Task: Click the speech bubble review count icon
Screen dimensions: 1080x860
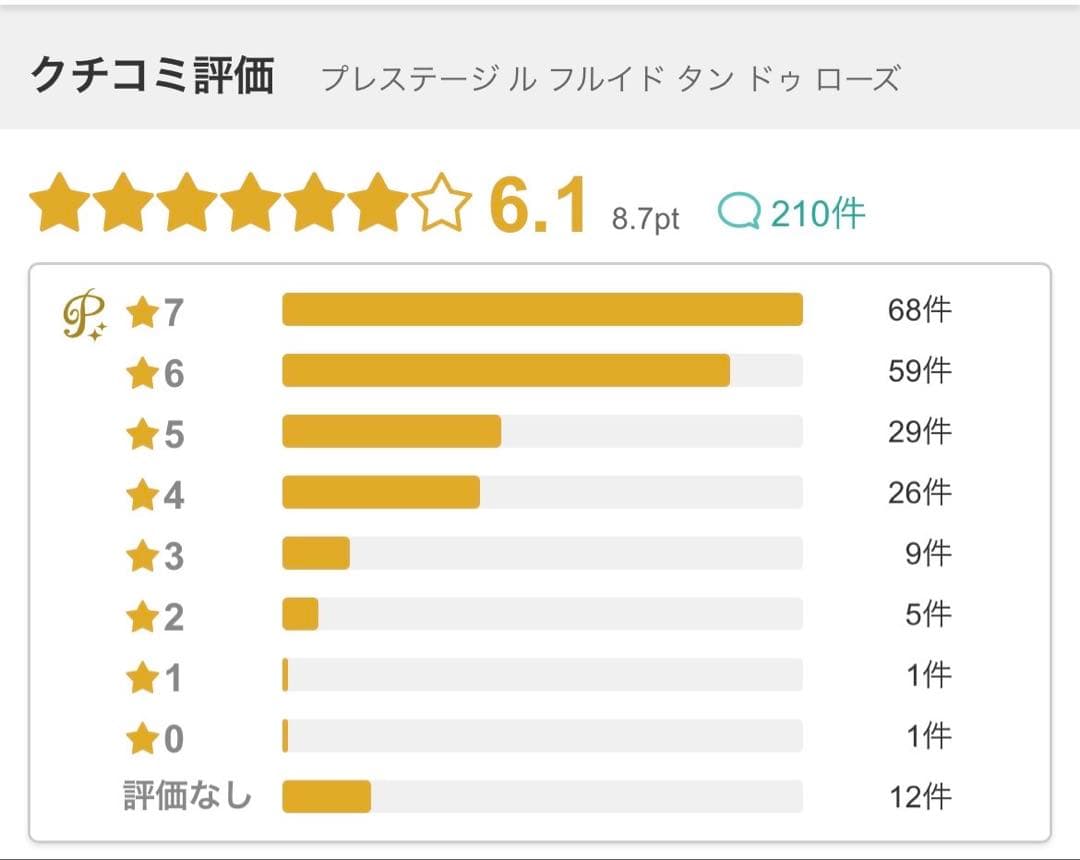Action: click(x=739, y=212)
